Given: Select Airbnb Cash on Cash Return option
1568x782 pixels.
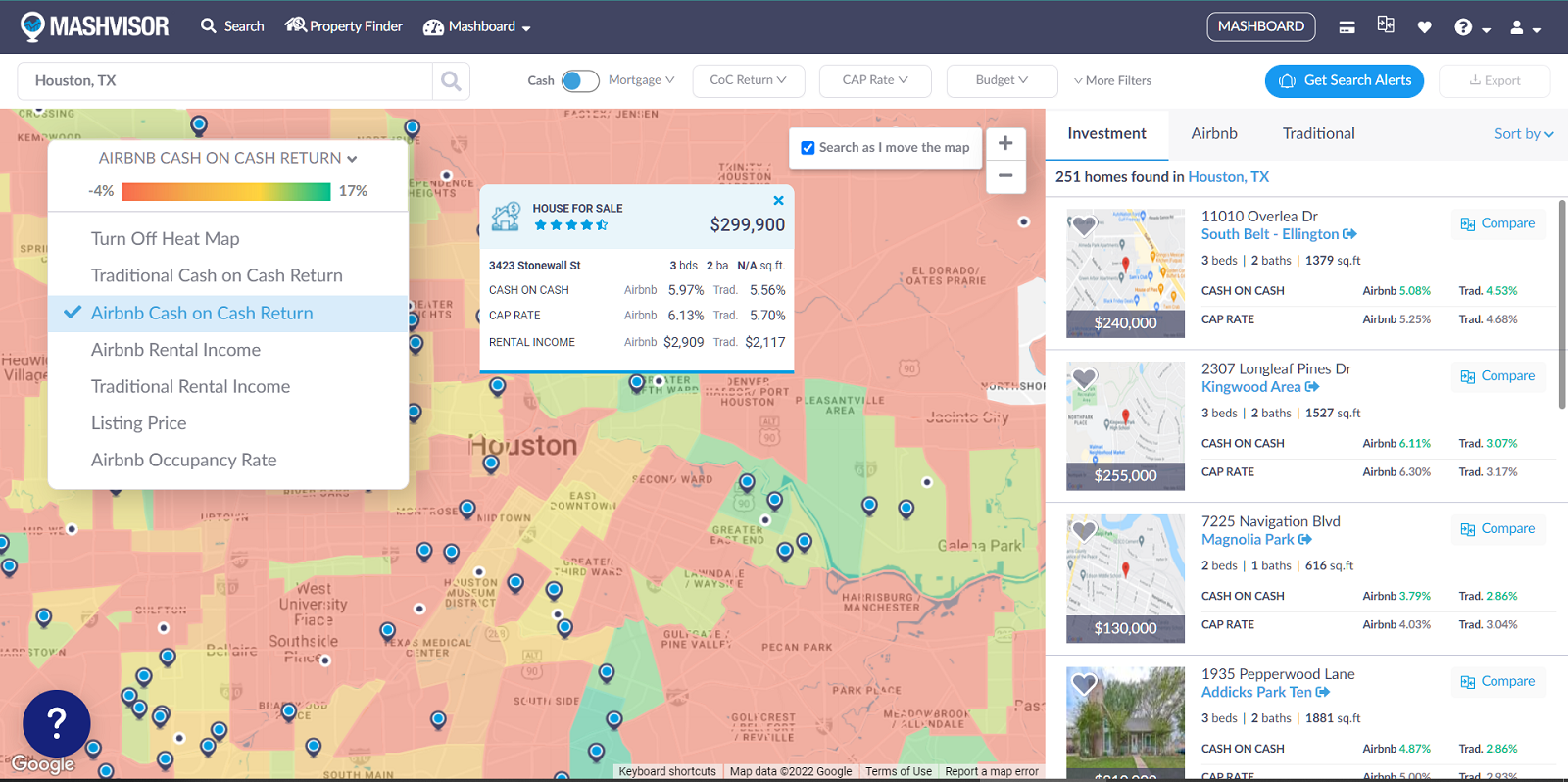Looking at the screenshot, I should click(x=227, y=314).
